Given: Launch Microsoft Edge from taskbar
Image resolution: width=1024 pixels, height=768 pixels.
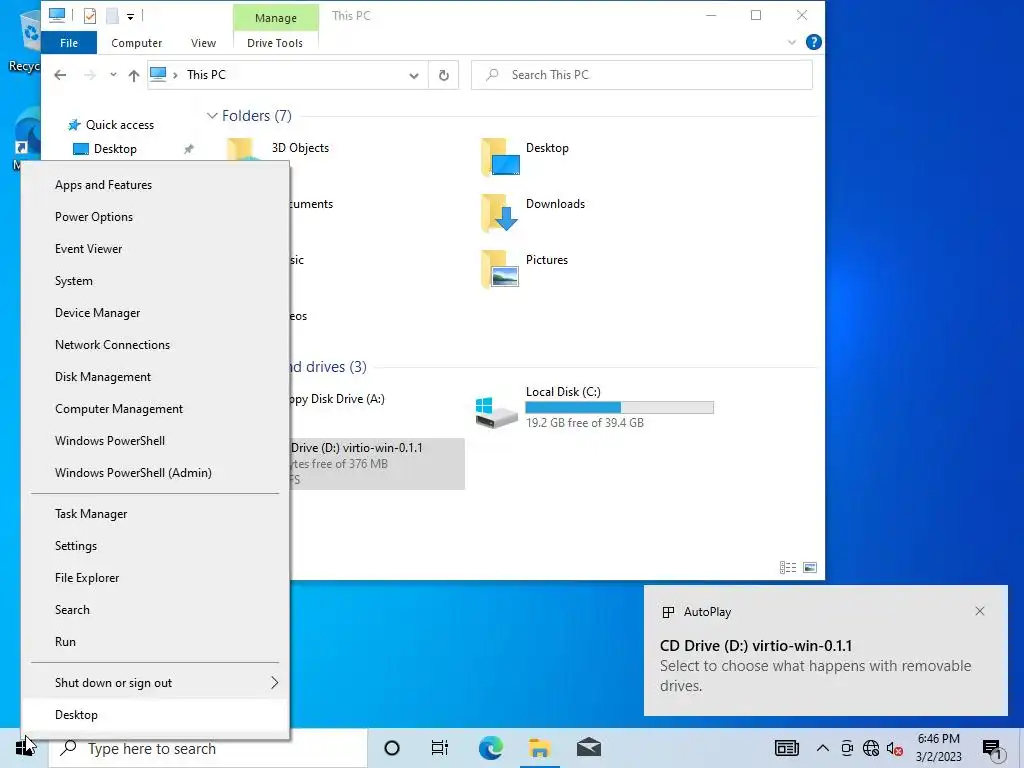Looking at the screenshot, I should [490, 748].
